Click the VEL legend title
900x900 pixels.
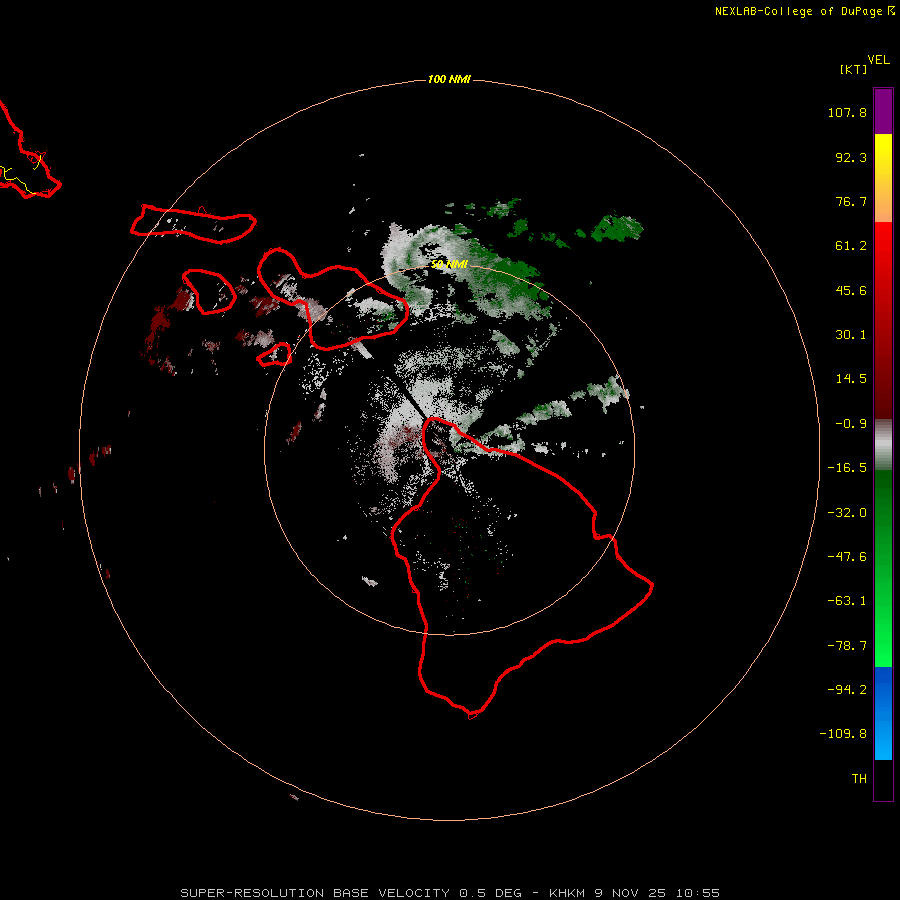[x=879, y=60]
